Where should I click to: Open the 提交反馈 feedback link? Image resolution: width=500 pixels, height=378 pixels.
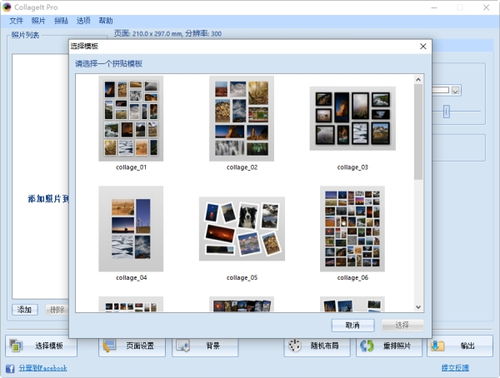click(455, 368)
